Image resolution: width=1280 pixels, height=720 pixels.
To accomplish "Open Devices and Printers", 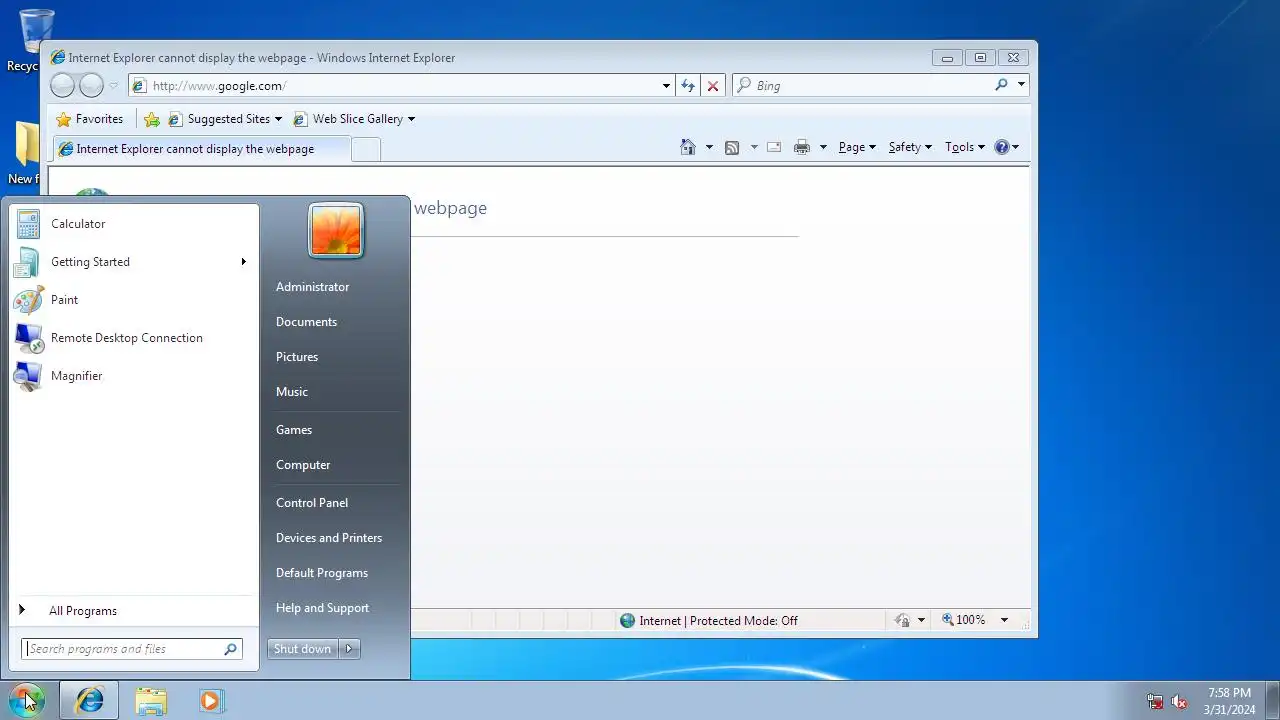I will click(329, 538).
